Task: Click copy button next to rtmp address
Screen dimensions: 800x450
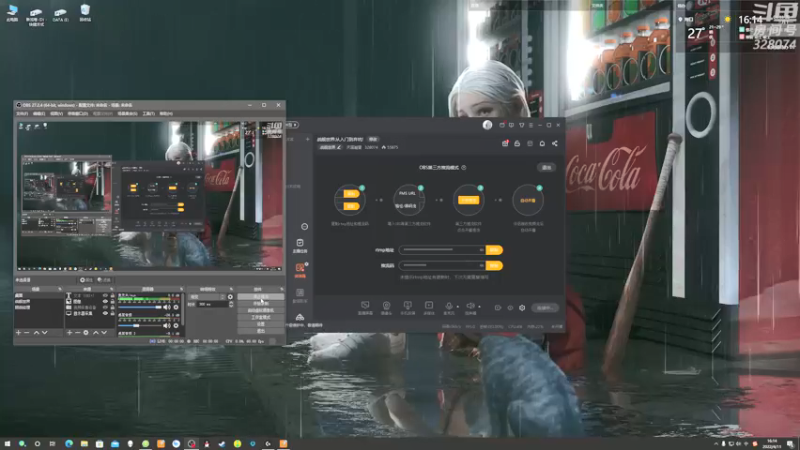Action: pyautogui.click(x=492, y=250)
